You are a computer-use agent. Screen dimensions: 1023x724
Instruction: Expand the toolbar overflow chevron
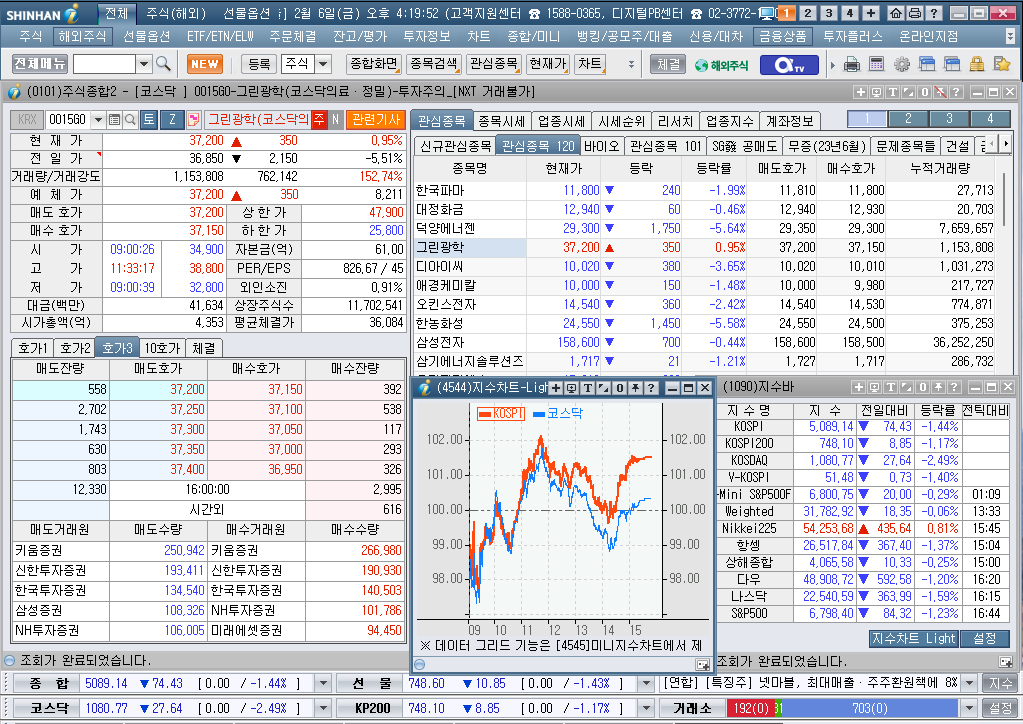631,64
